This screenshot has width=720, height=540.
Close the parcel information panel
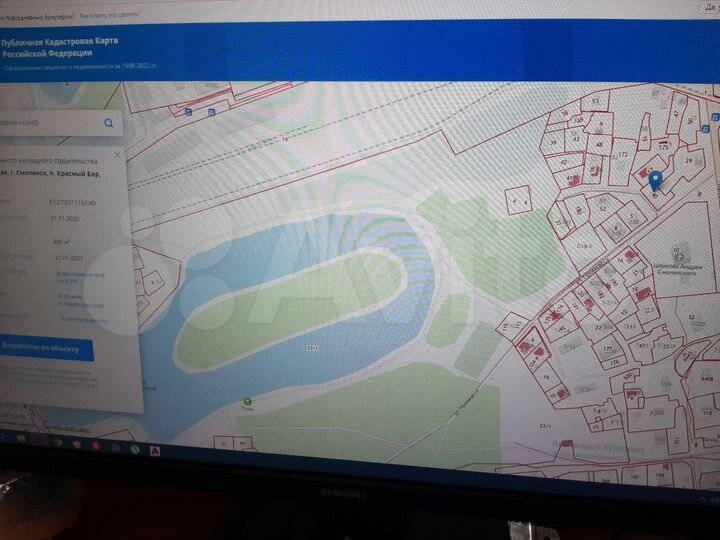[x=117, y=155]
